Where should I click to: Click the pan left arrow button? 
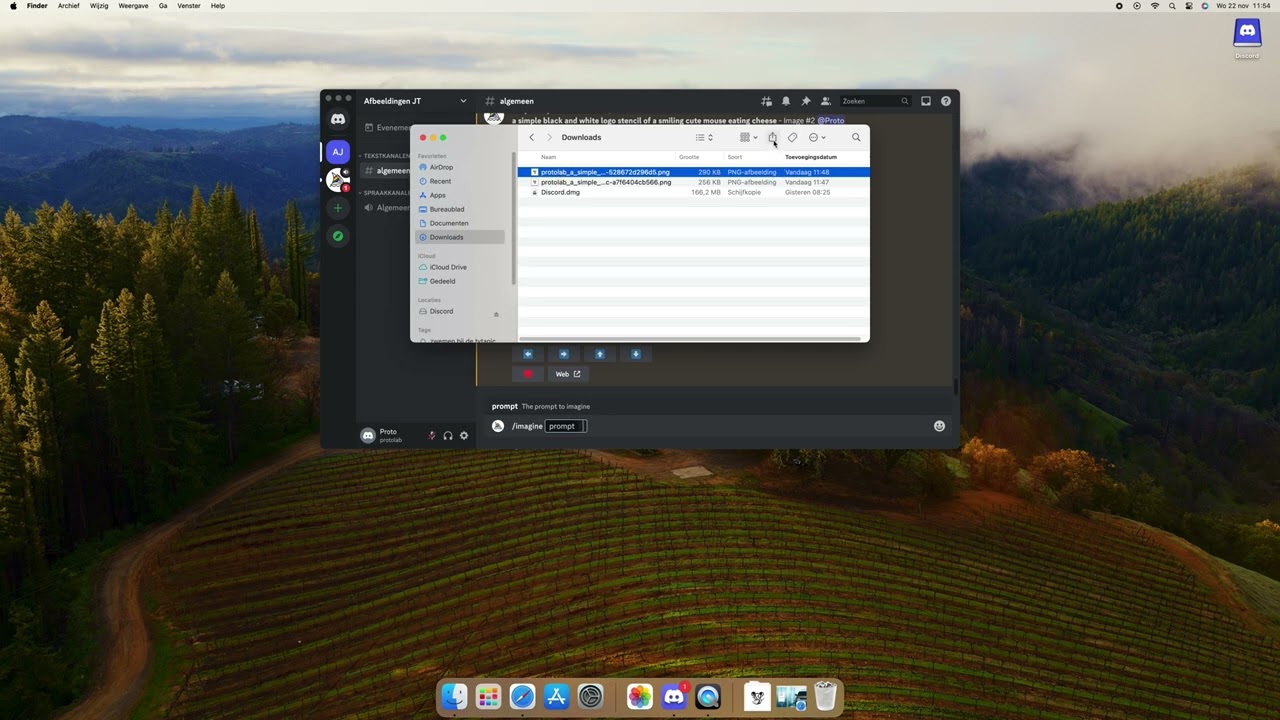(x=528, y=354)
